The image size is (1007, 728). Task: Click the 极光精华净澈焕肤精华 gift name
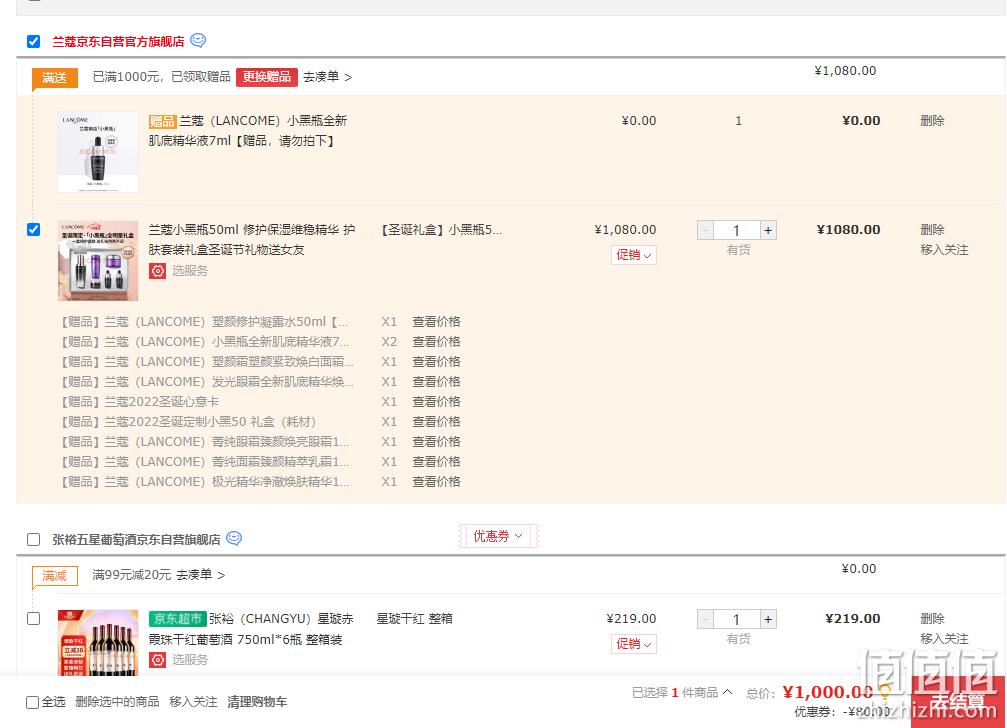(x=205, y=481)
